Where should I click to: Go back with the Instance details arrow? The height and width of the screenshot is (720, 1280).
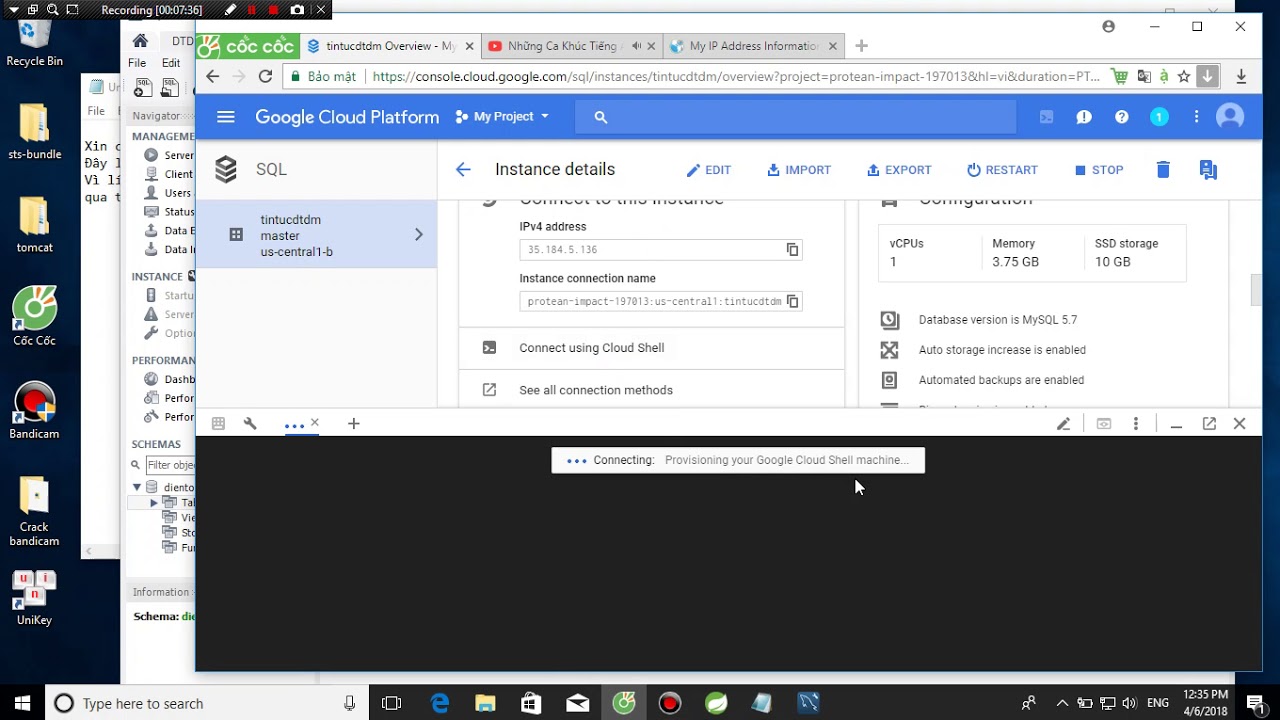[x=463, y=170]
